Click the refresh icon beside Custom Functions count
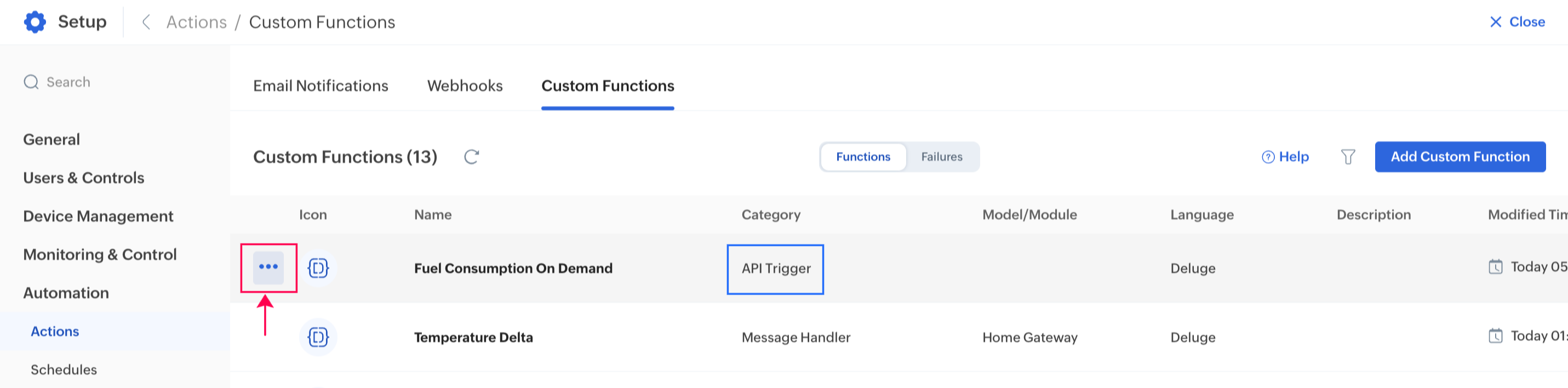 pyautogui.click(x=471, y=157)
